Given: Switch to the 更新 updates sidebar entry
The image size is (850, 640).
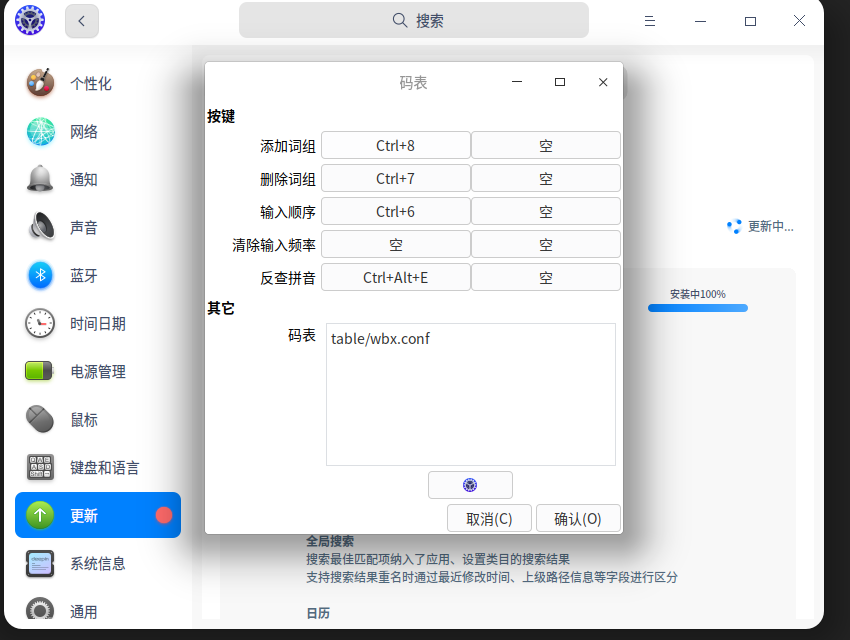Looking at the screenshot, I should point(97,515).
